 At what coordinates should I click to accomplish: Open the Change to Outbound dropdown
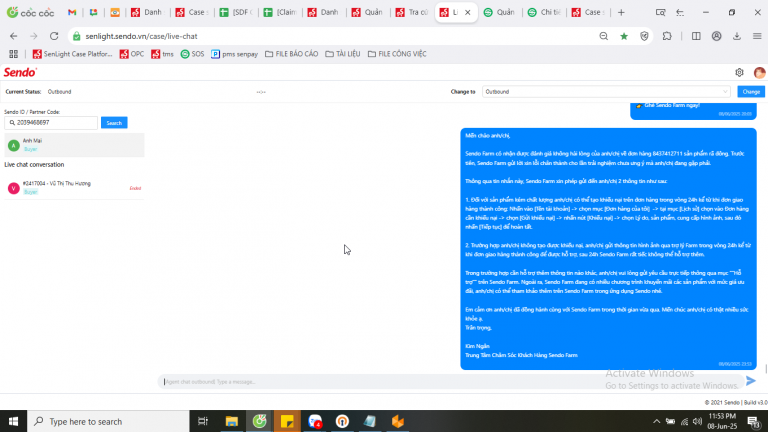click(606, 92)
